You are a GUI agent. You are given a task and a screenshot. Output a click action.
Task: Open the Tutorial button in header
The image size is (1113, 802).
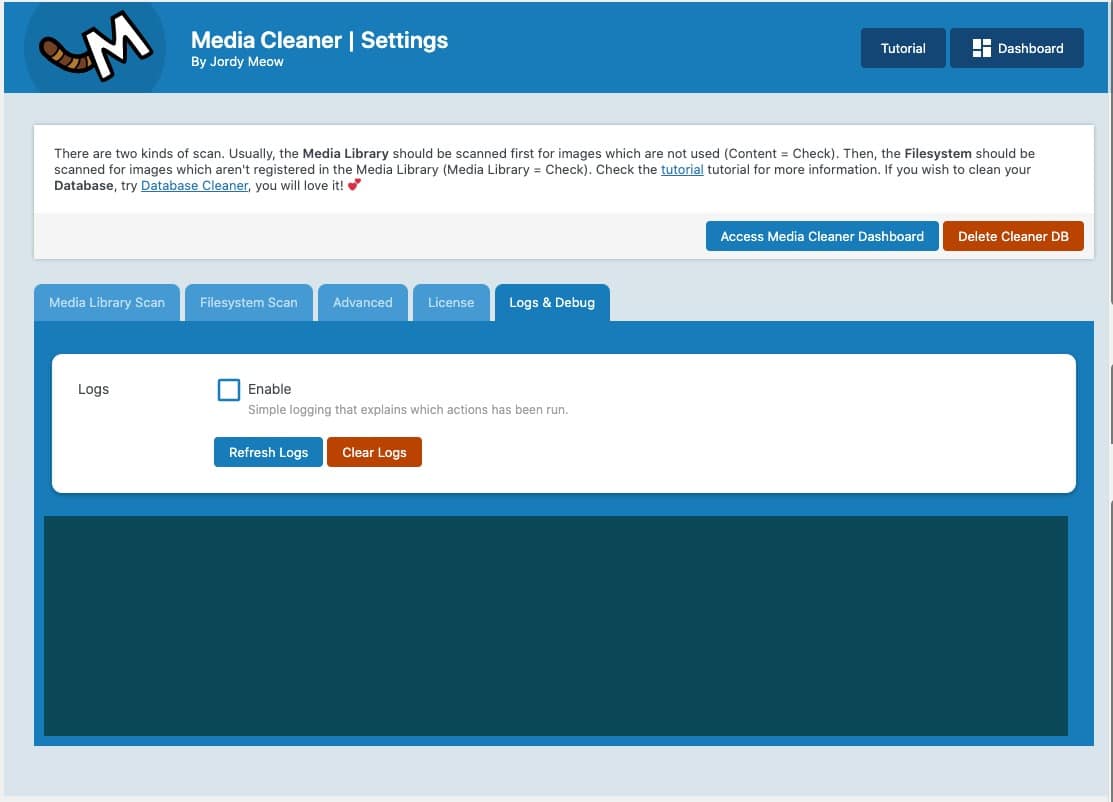(903, 48)
